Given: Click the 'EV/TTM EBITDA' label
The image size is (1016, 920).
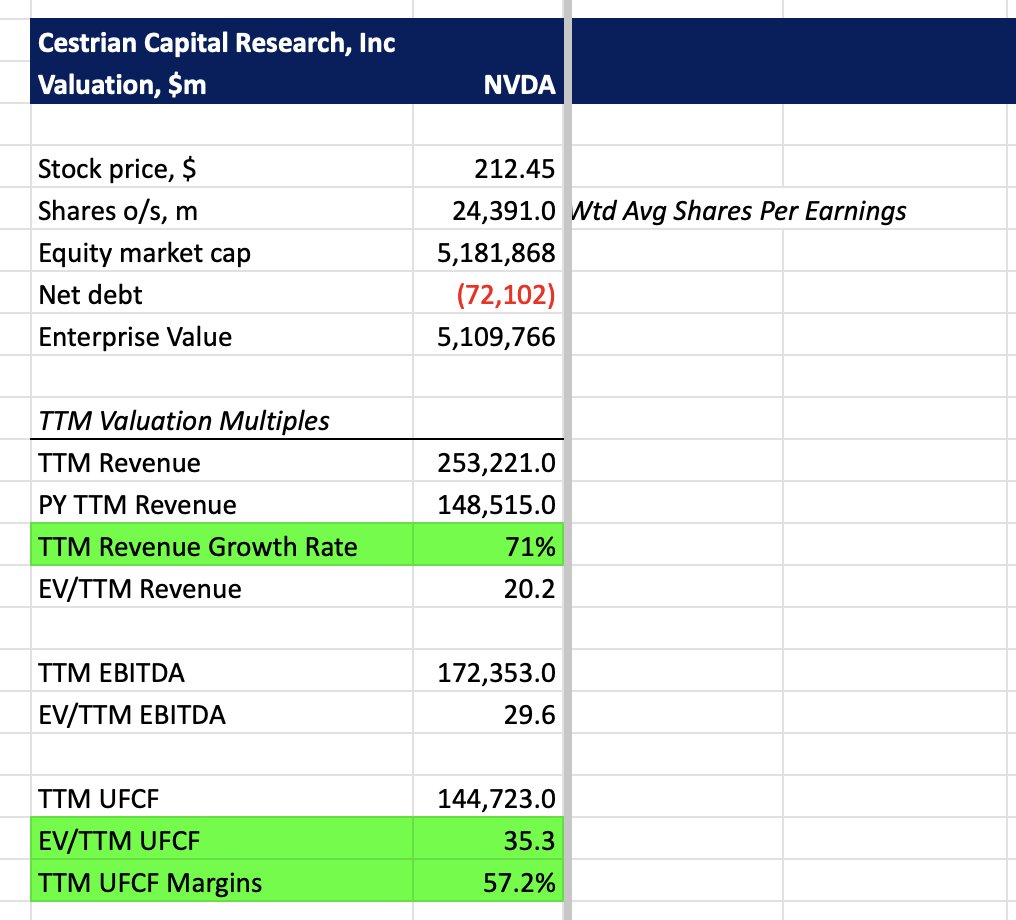Looking at the screenshot, I should pos(132,715).
